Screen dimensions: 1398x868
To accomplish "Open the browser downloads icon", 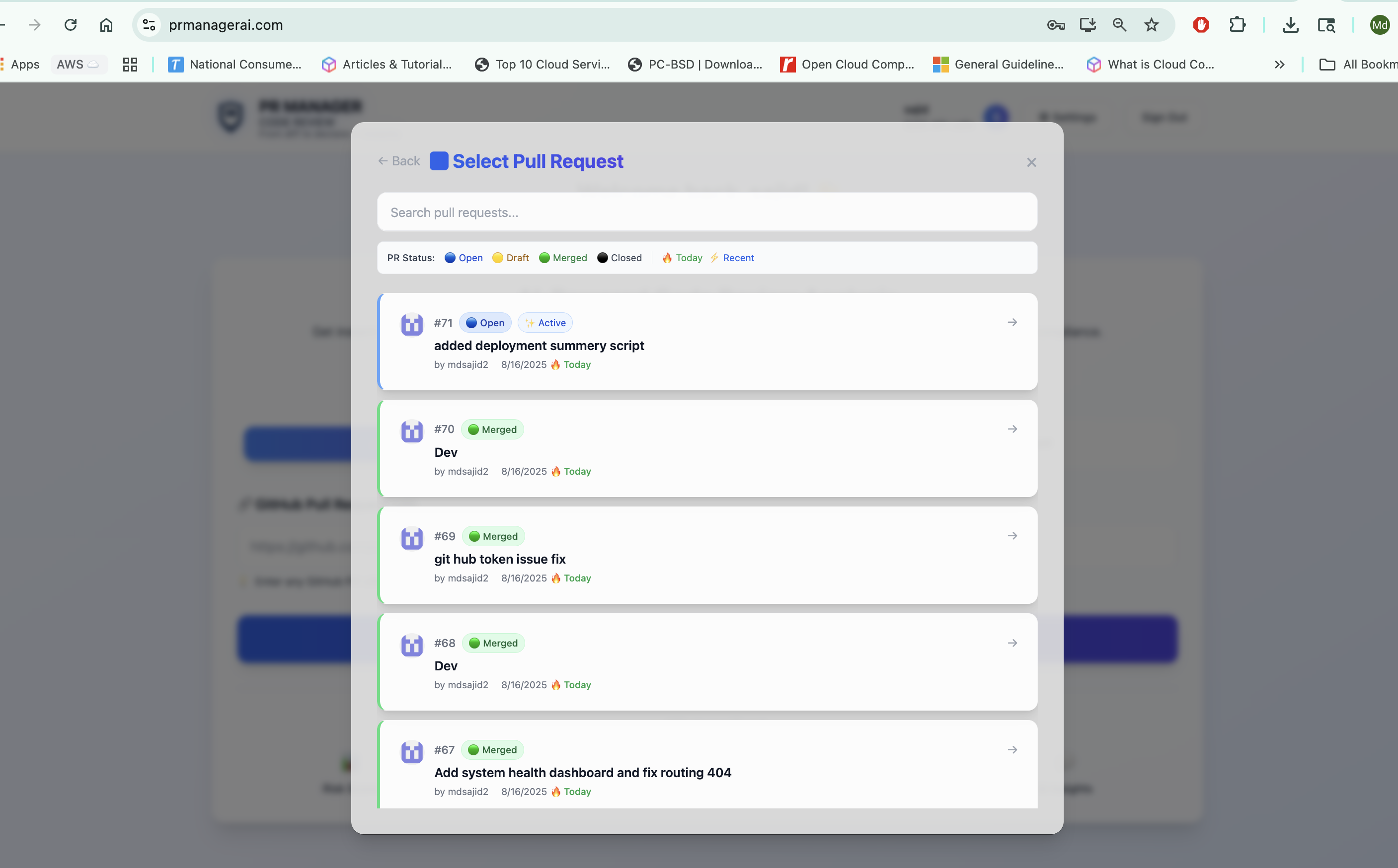I will tap(1290, 25).
